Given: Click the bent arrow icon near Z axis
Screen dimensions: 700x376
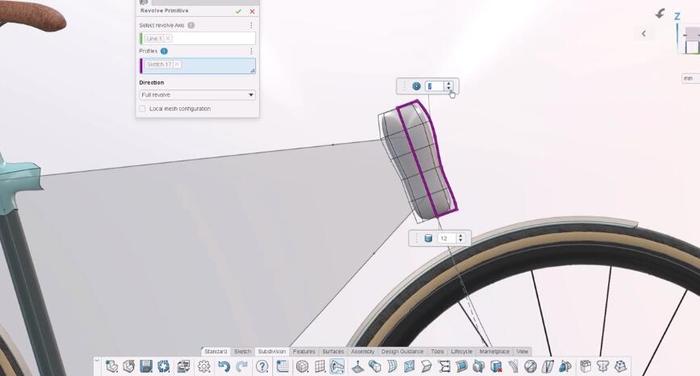Looking at the screenshot, I should pos(660,14).
